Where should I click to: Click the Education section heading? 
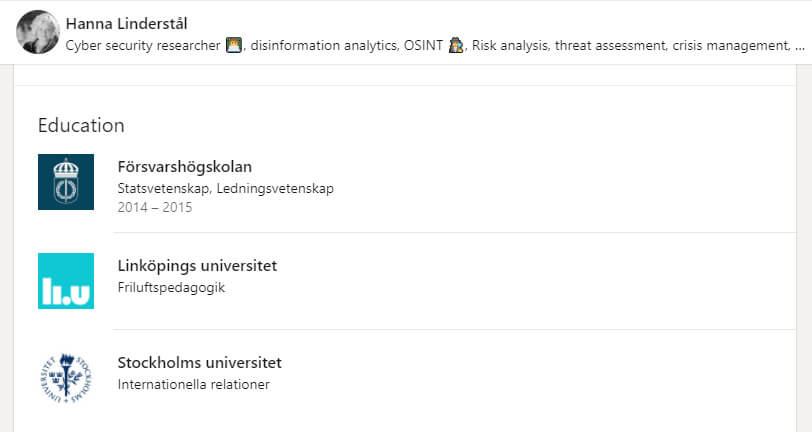pyautogui.click(x=81, y=125)
